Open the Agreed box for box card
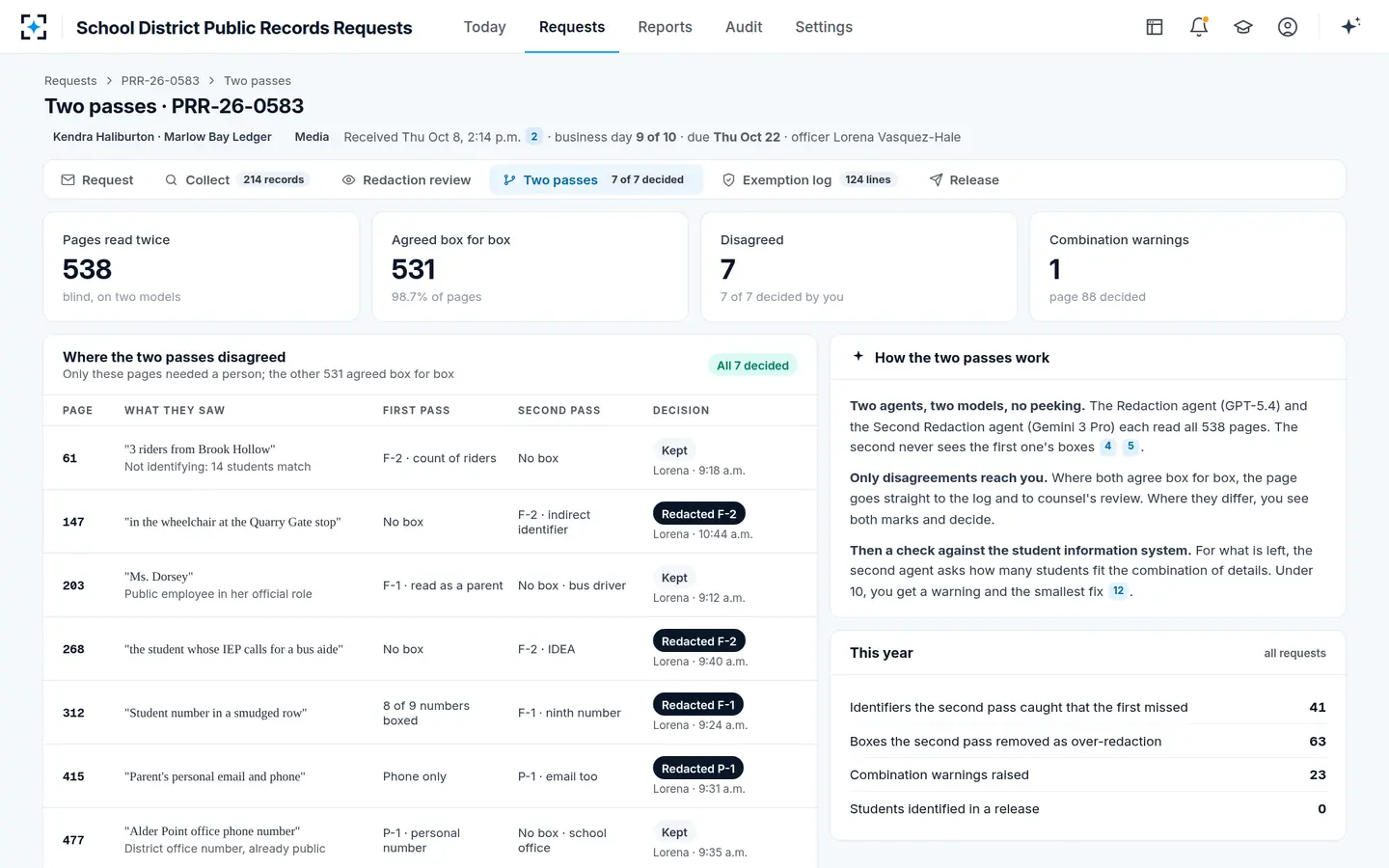 530,267
